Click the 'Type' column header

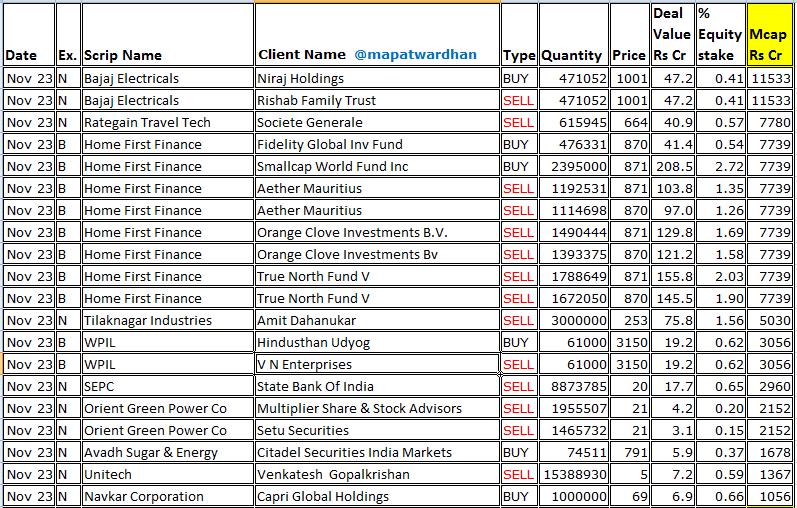point(519,35)
